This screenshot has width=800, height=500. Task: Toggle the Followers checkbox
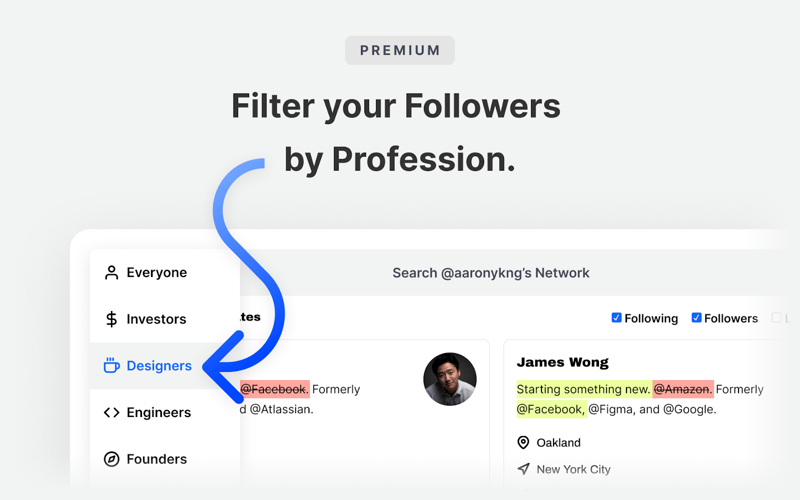pos(696,318)
